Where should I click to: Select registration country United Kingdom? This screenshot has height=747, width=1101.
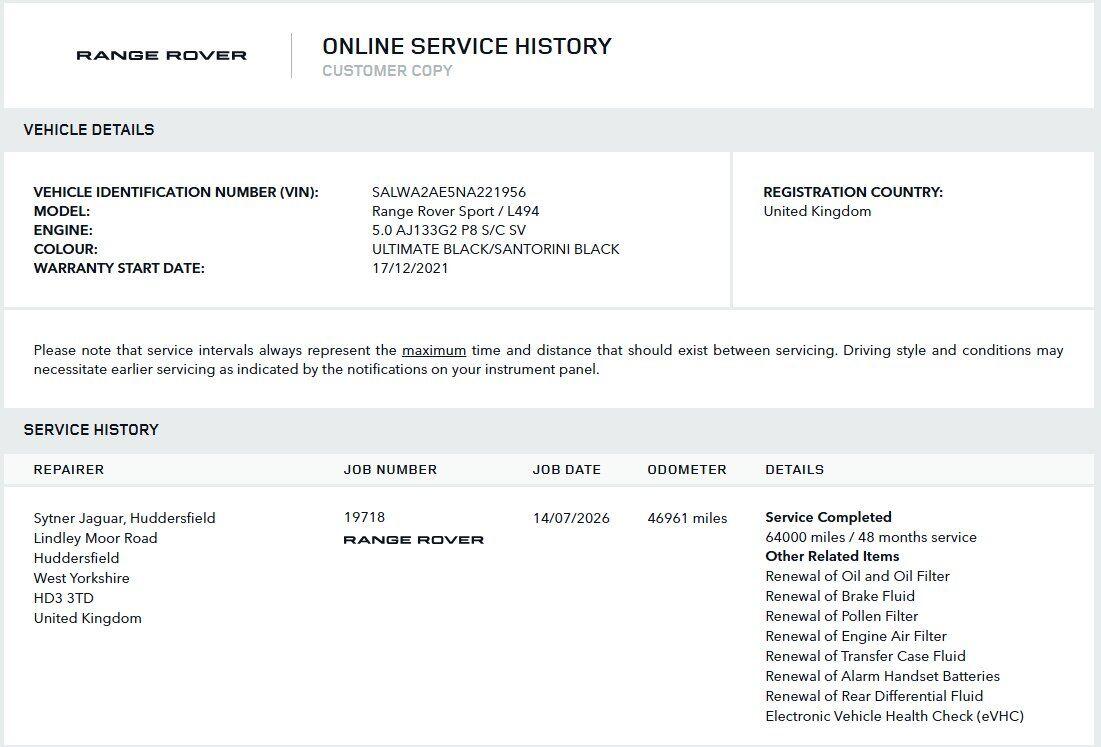click(x=817, y=211)
